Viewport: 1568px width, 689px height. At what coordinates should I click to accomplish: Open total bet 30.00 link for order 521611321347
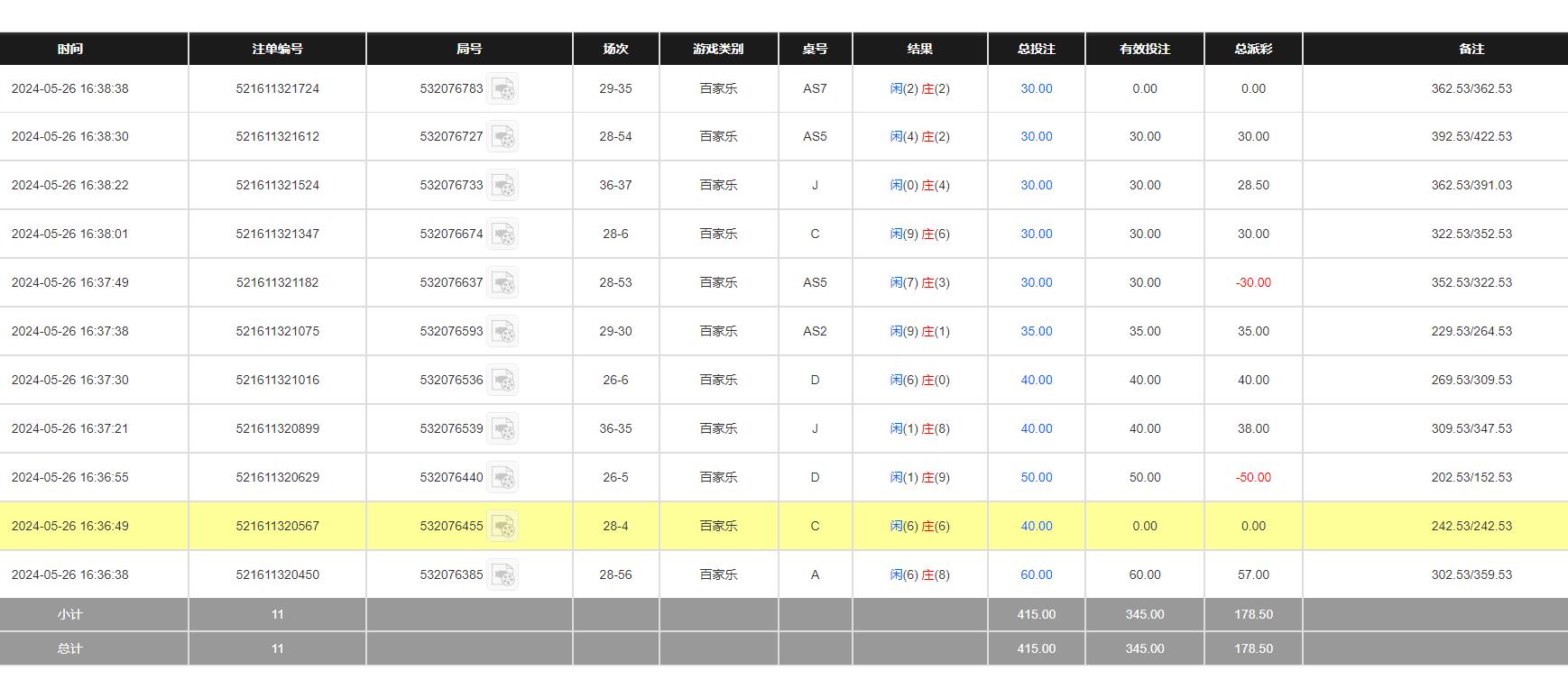[x=1037, y=234]
